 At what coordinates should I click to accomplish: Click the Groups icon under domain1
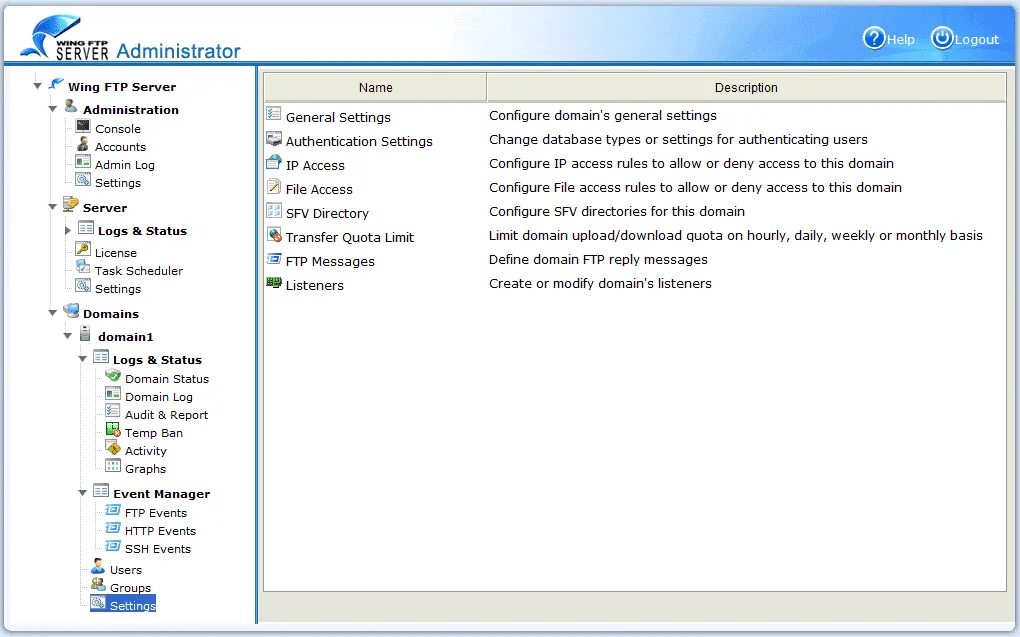point(98,584)
